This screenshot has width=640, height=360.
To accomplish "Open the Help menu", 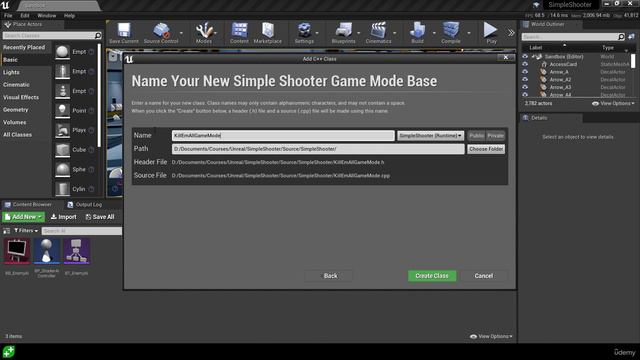I will click(69, 16).
